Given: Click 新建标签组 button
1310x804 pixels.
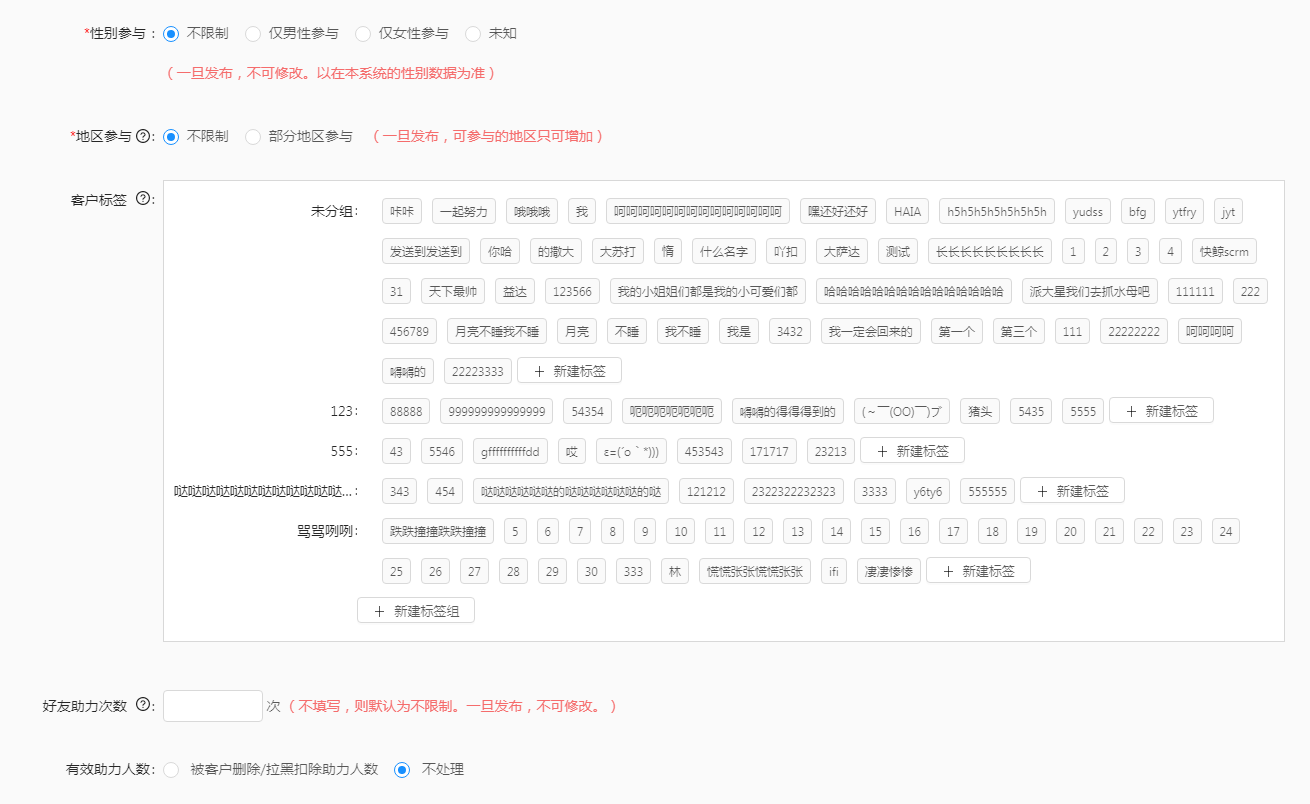Looking at the screenshot, I should click(x=416, y=611).
